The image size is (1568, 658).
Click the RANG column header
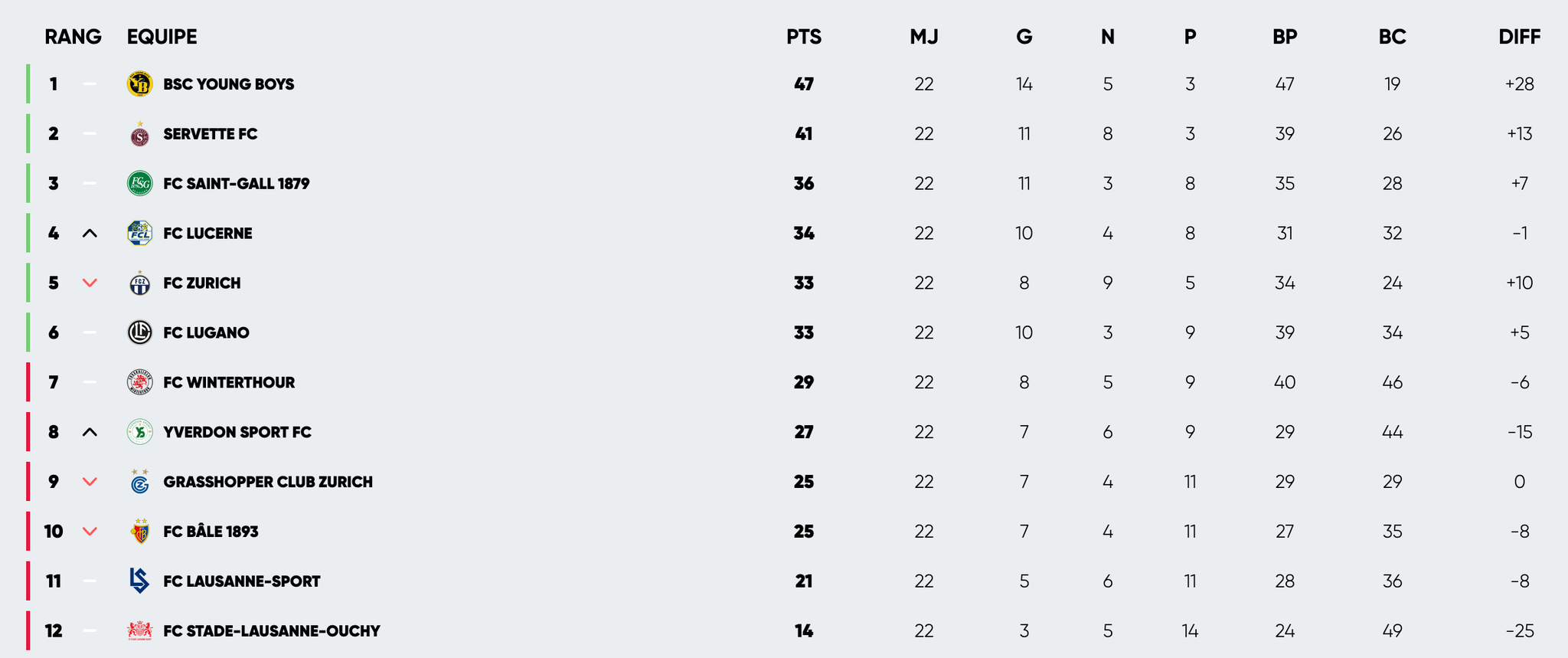click(73, 37)
